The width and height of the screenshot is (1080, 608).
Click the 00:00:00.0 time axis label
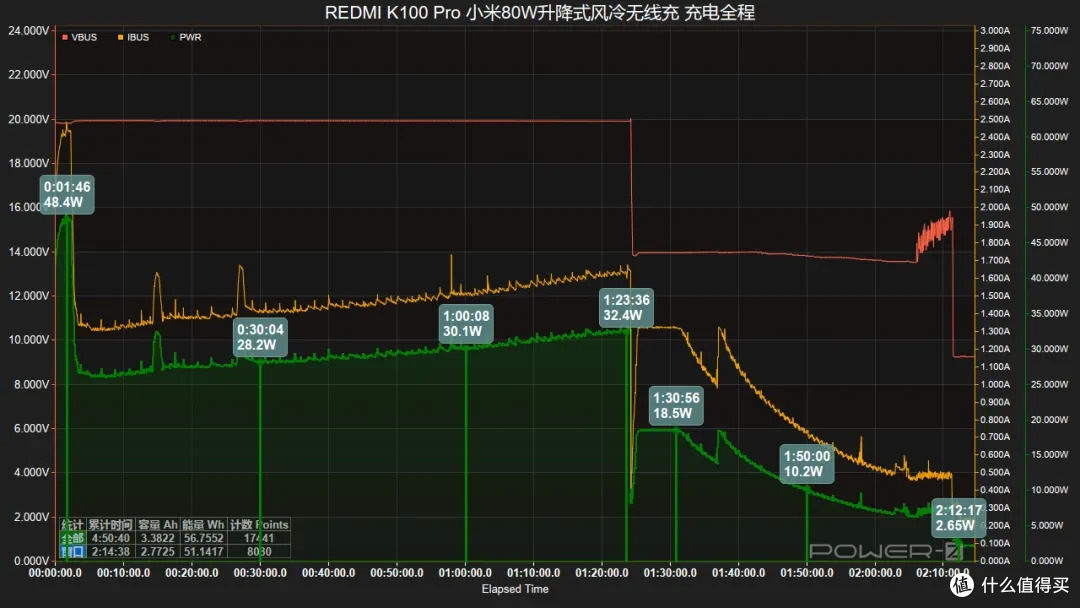click(55, 572)
